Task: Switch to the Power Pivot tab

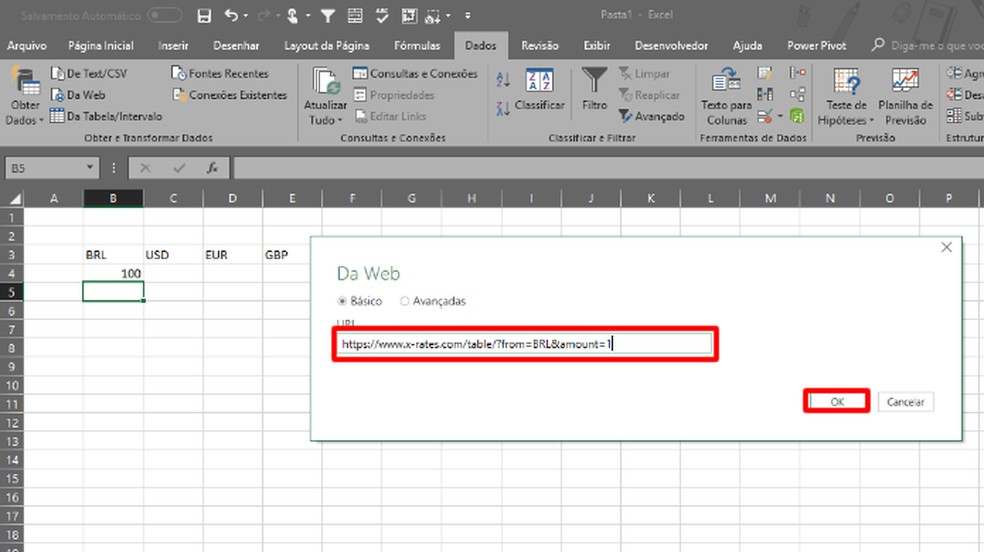Action: point(816,46)
